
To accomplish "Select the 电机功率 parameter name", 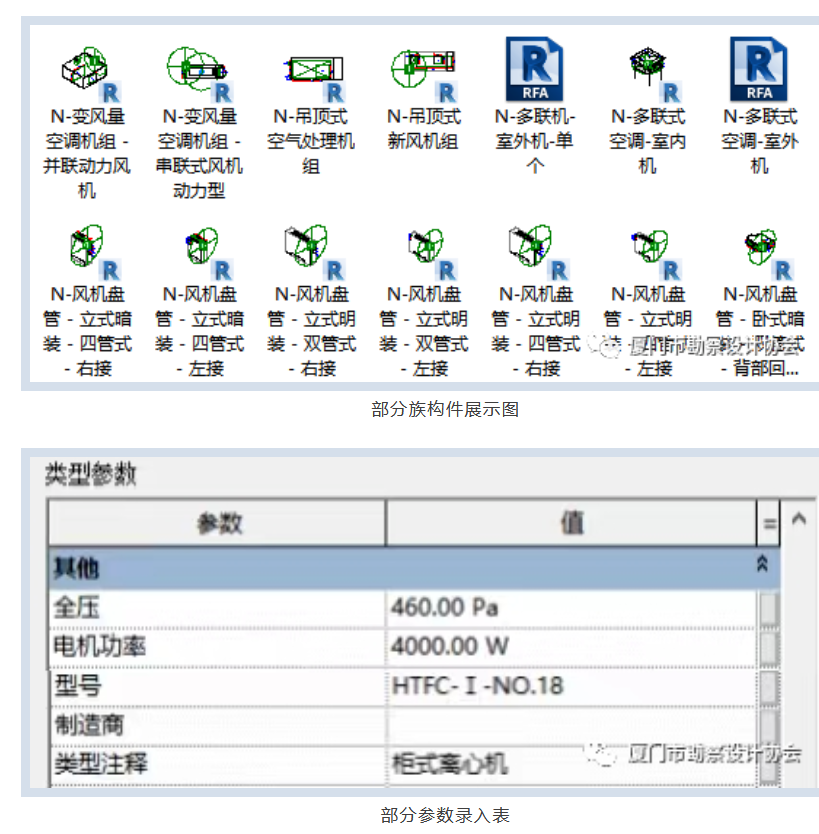I will point(99,647).
